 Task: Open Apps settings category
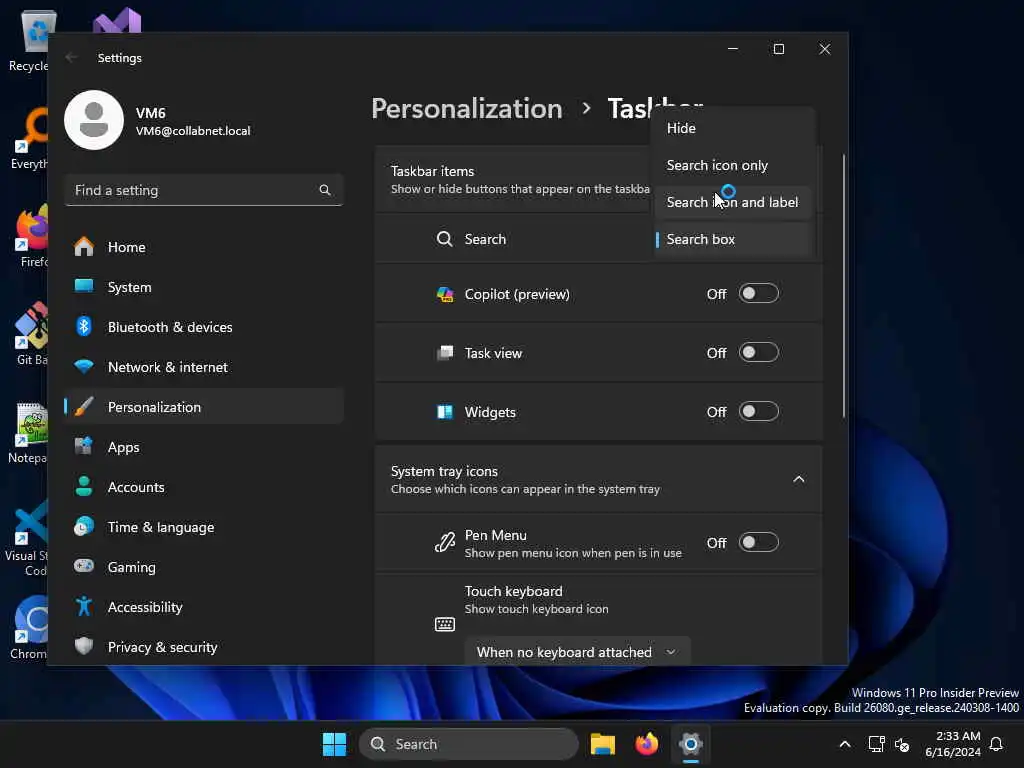pos(204,447)
